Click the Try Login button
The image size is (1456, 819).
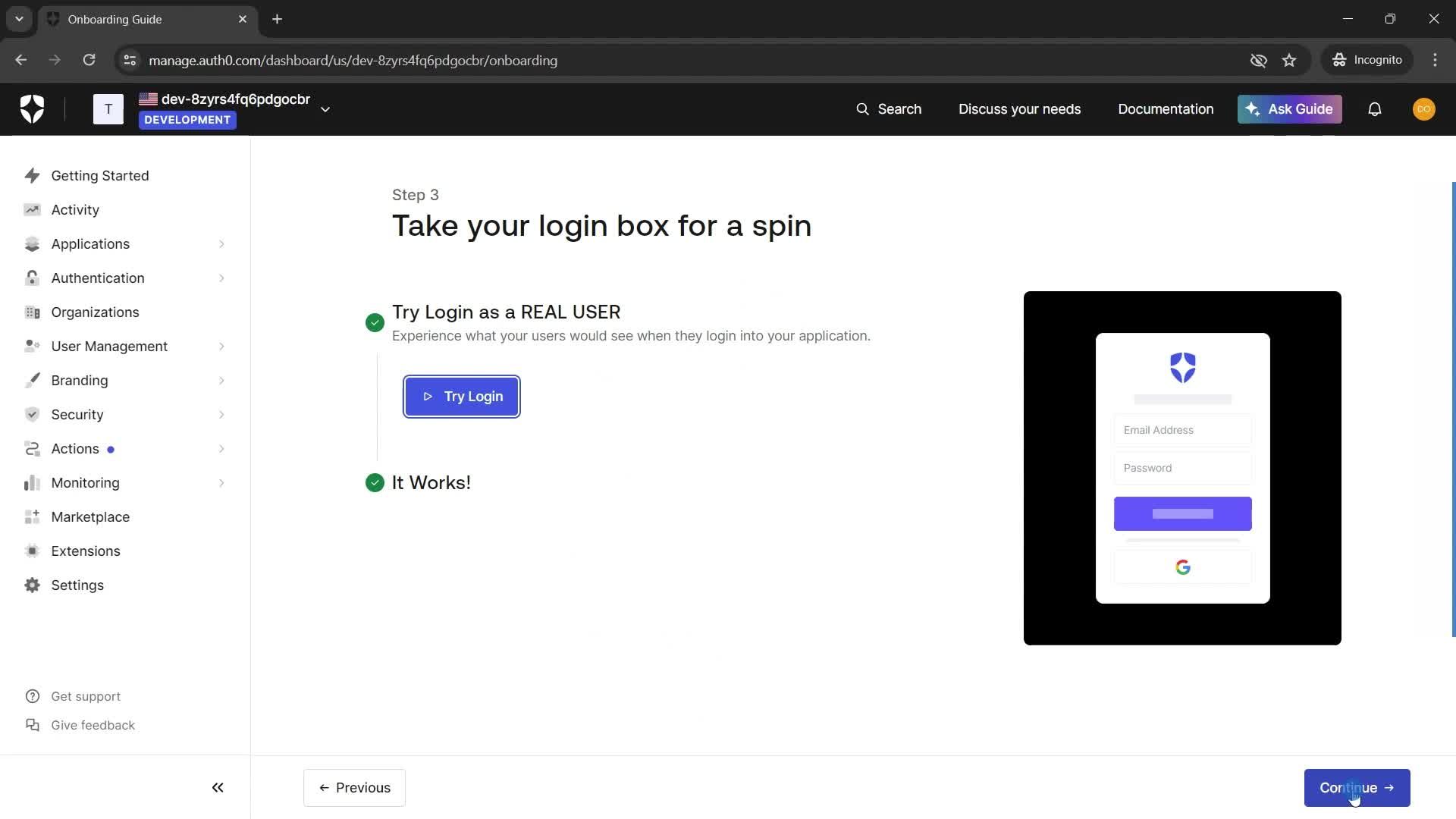tap(462, 397)
